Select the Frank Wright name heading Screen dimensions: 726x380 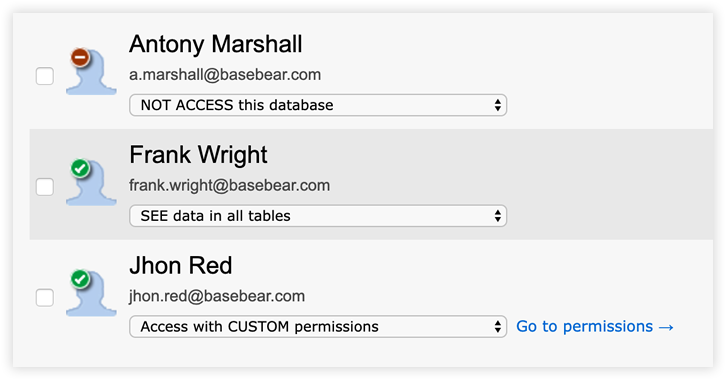pos(198,155)
